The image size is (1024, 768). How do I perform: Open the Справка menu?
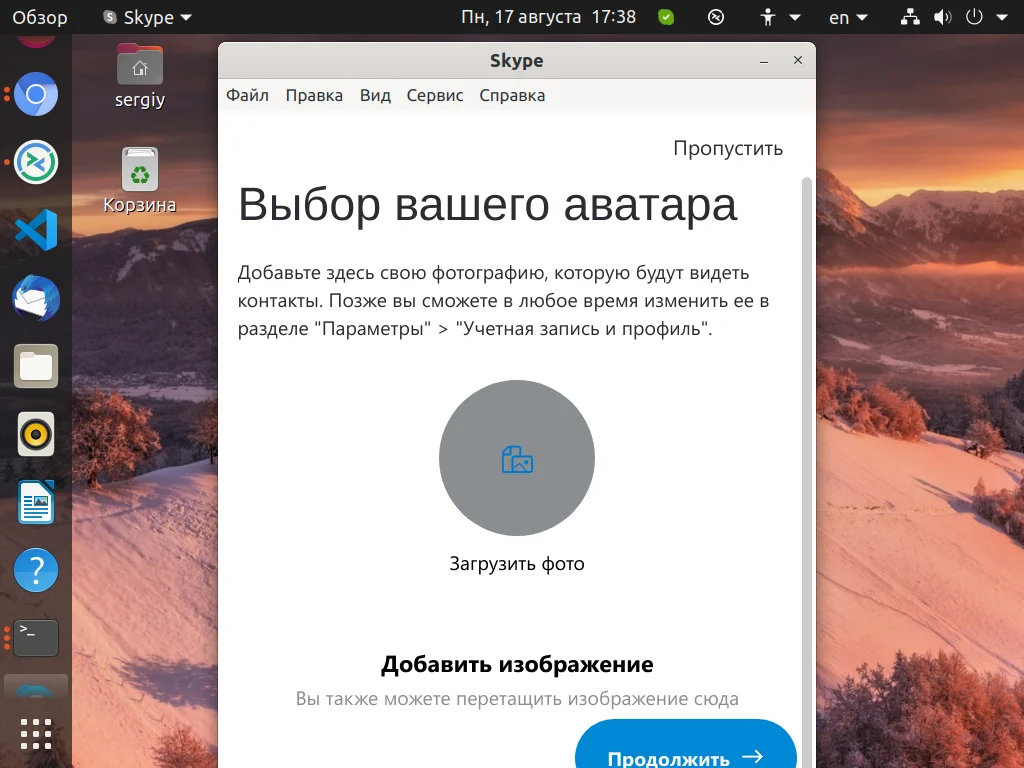click(x=512, y=95)
